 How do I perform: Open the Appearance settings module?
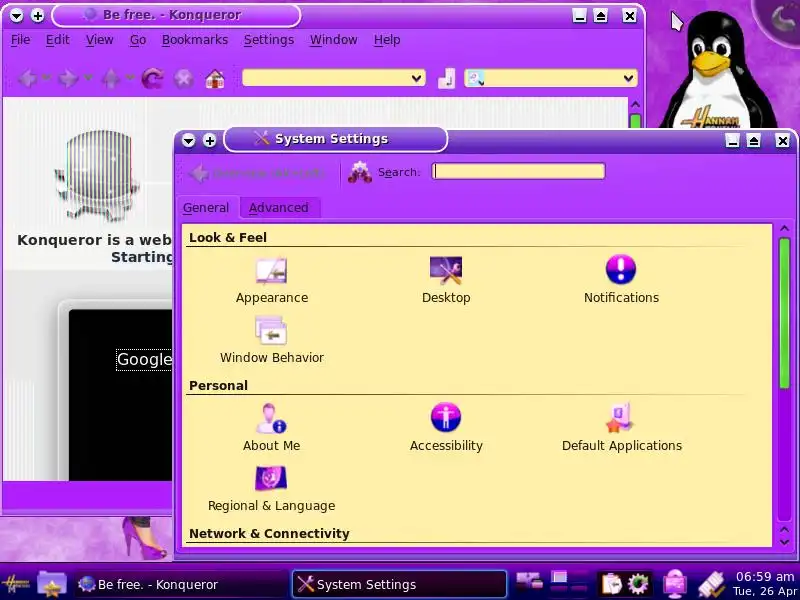tap(271, 281)
